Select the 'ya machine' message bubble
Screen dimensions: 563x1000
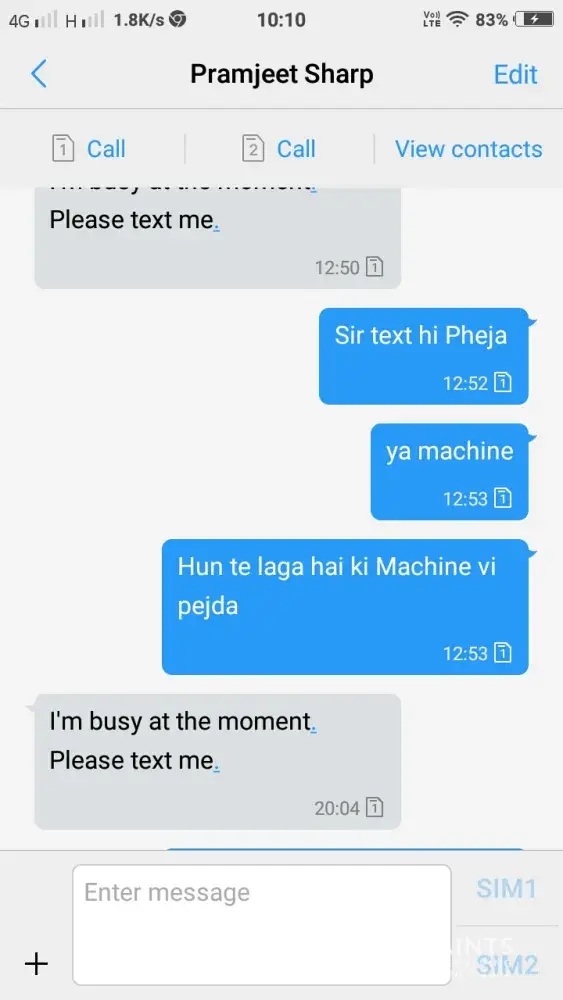click(450, 471)
